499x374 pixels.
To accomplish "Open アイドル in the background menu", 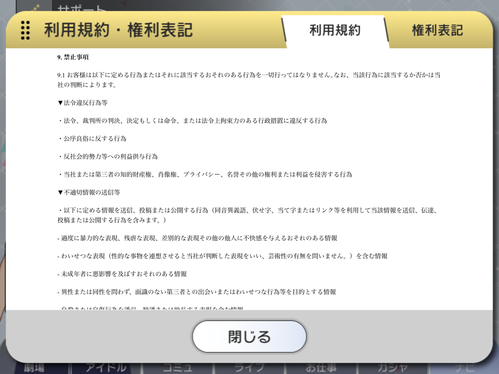I will 106,368.
